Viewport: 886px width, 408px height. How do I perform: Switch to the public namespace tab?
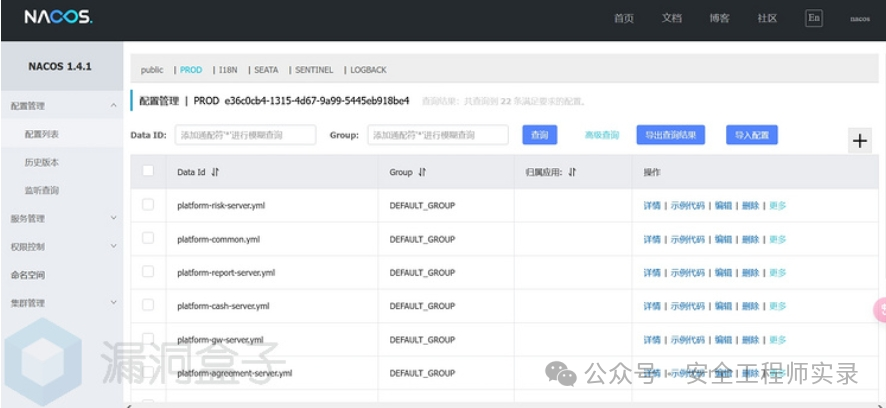click(x=152, y=70)
